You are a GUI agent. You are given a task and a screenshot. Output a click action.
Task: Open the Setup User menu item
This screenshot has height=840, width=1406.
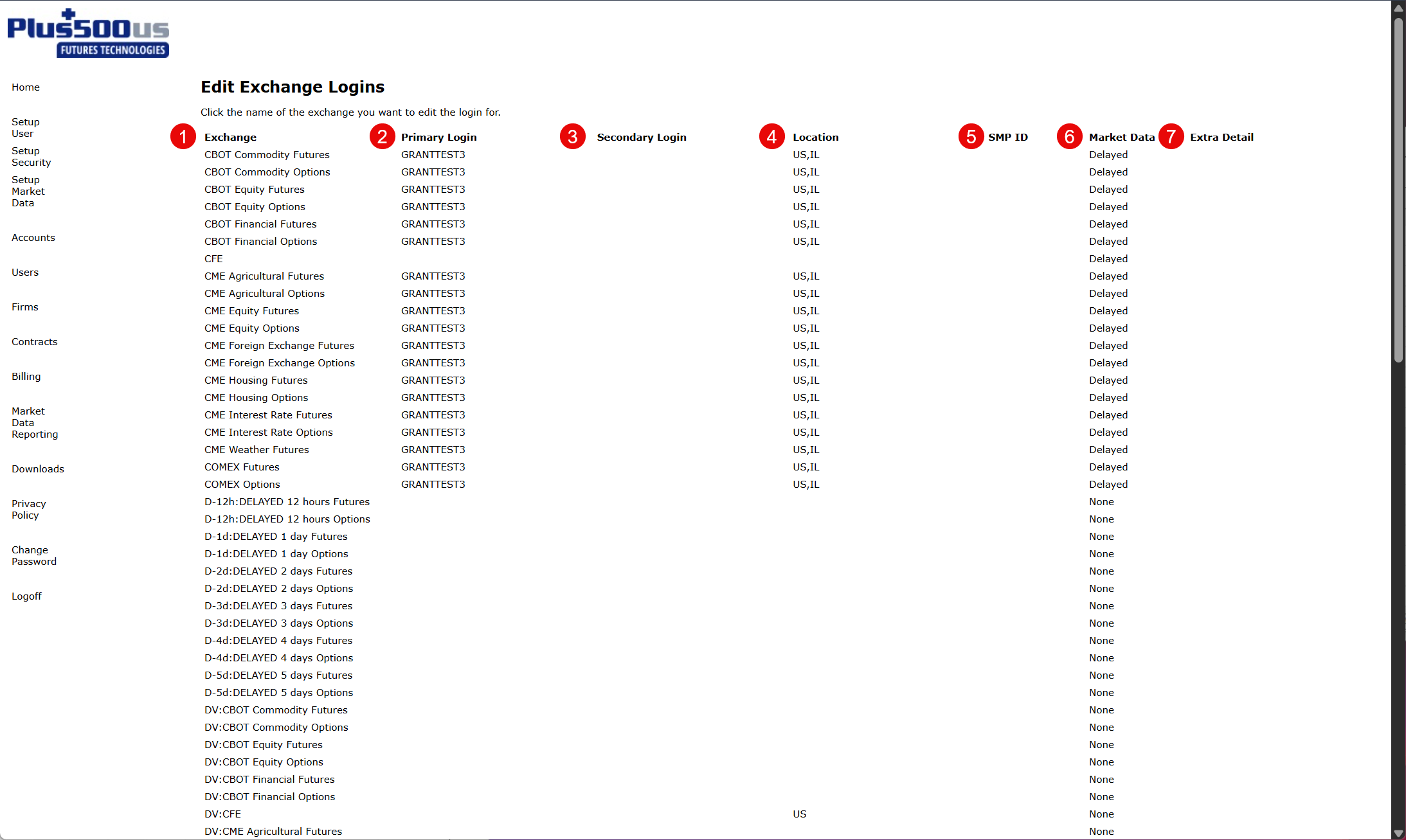[x=26, y=128]
